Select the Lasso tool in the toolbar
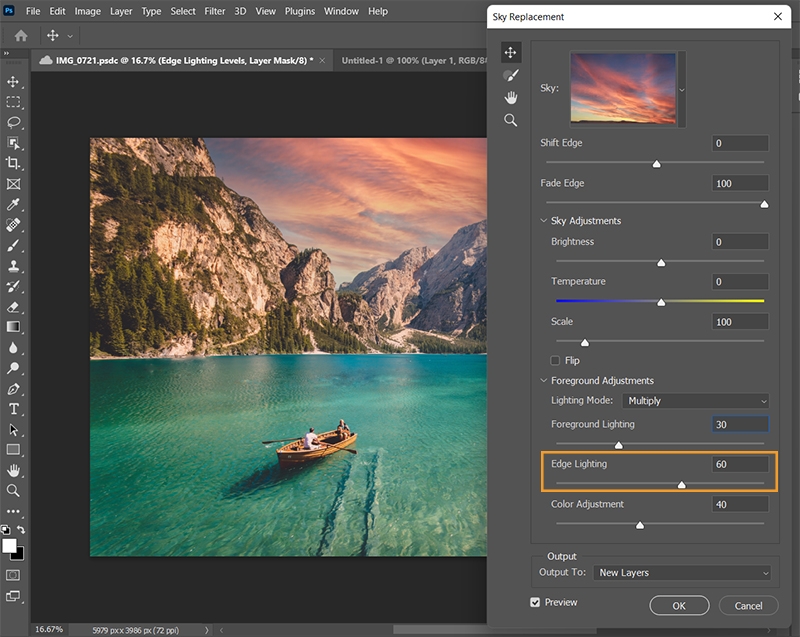Screen dimensions: 800x637 14,122
